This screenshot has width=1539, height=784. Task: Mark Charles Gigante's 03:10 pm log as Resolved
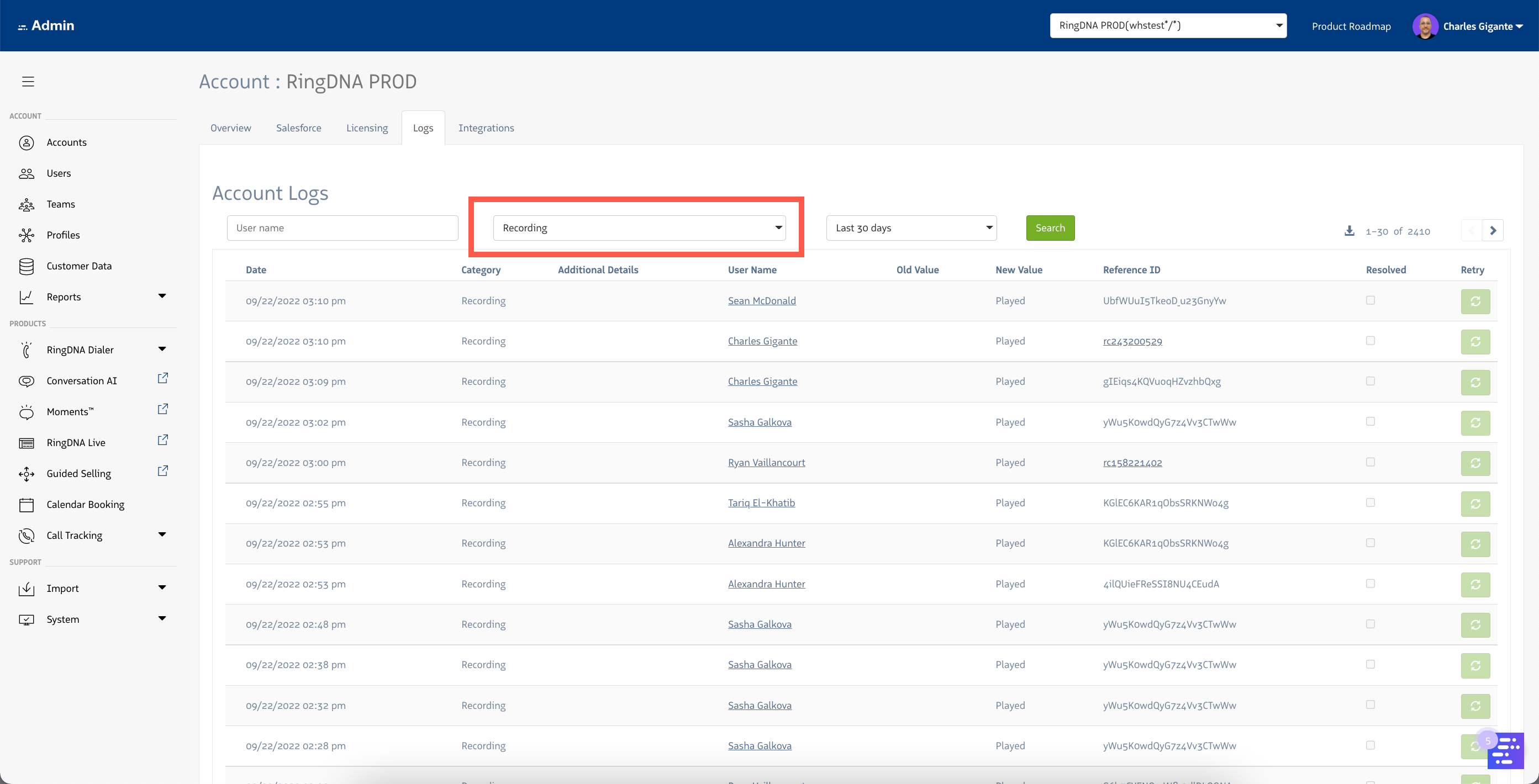coord(1370,341)
